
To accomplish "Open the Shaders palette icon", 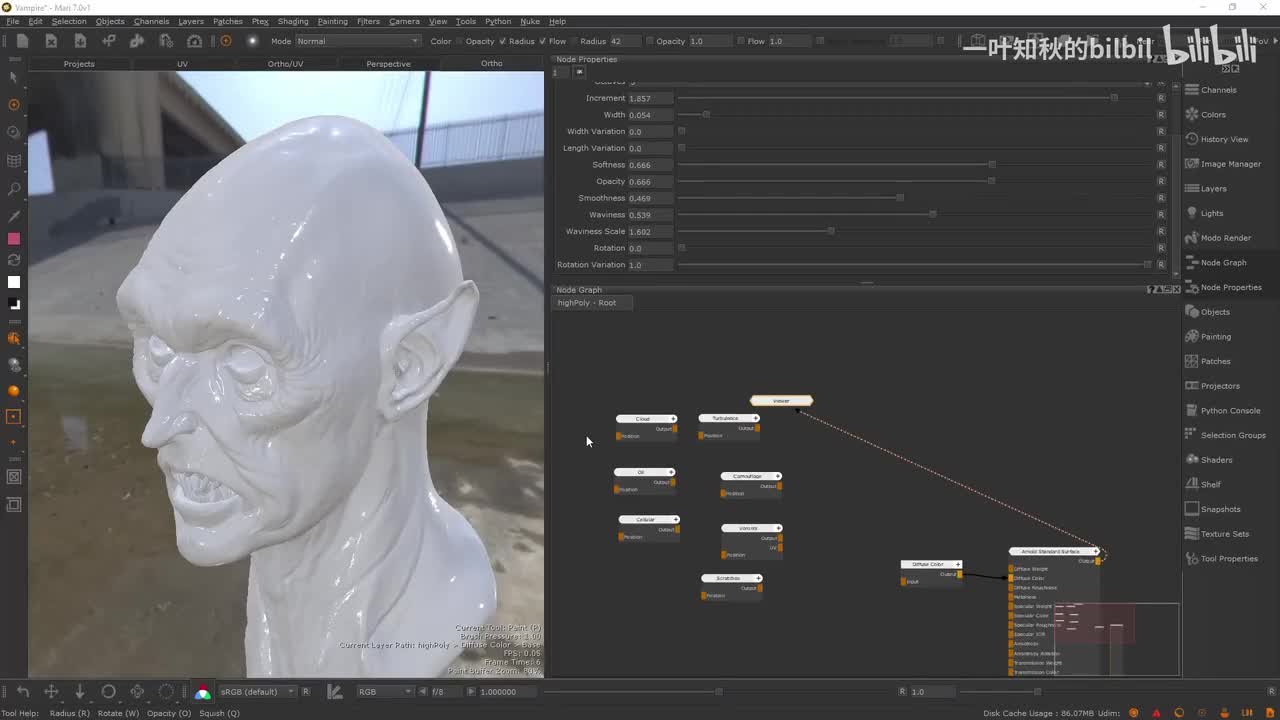I will 1192,460.
